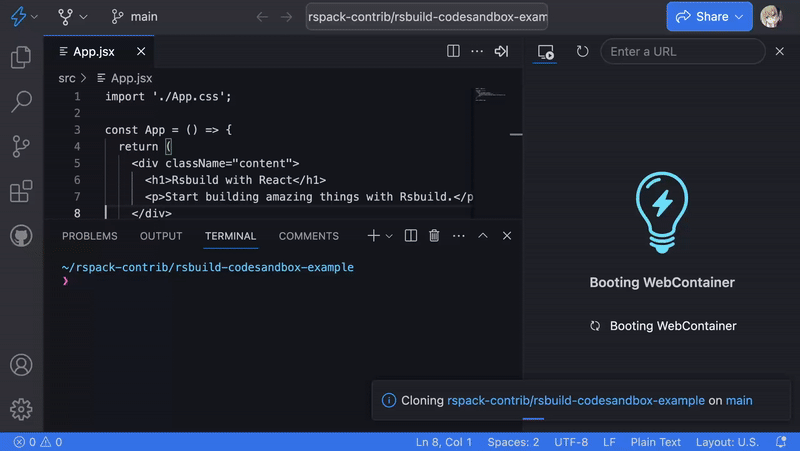Kill terminal with the trash icon
800x451 pixels.
tap(434, 236)
